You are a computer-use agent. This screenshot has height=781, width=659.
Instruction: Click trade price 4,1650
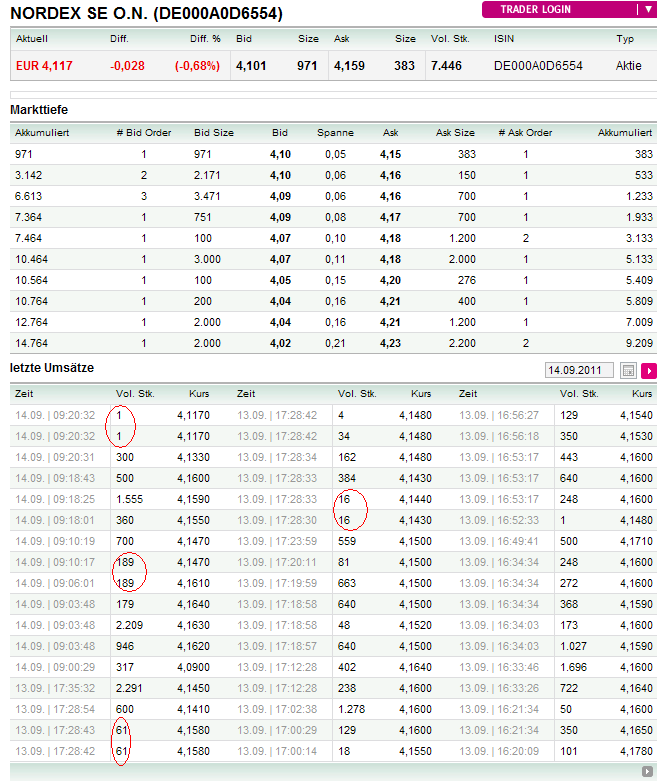(x=637, y=730)
